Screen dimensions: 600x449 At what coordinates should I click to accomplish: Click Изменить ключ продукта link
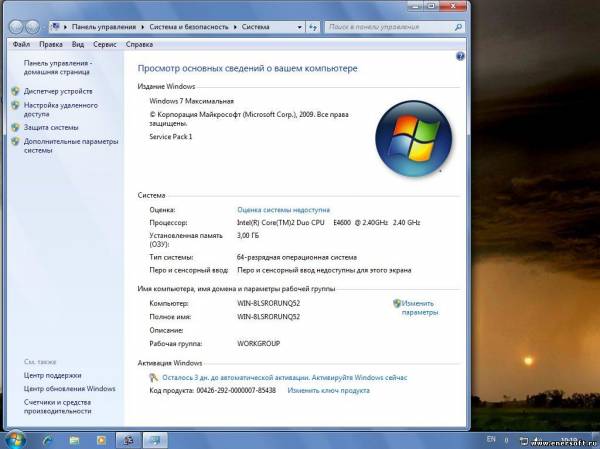pyautogui.click(x=328, y=391)
